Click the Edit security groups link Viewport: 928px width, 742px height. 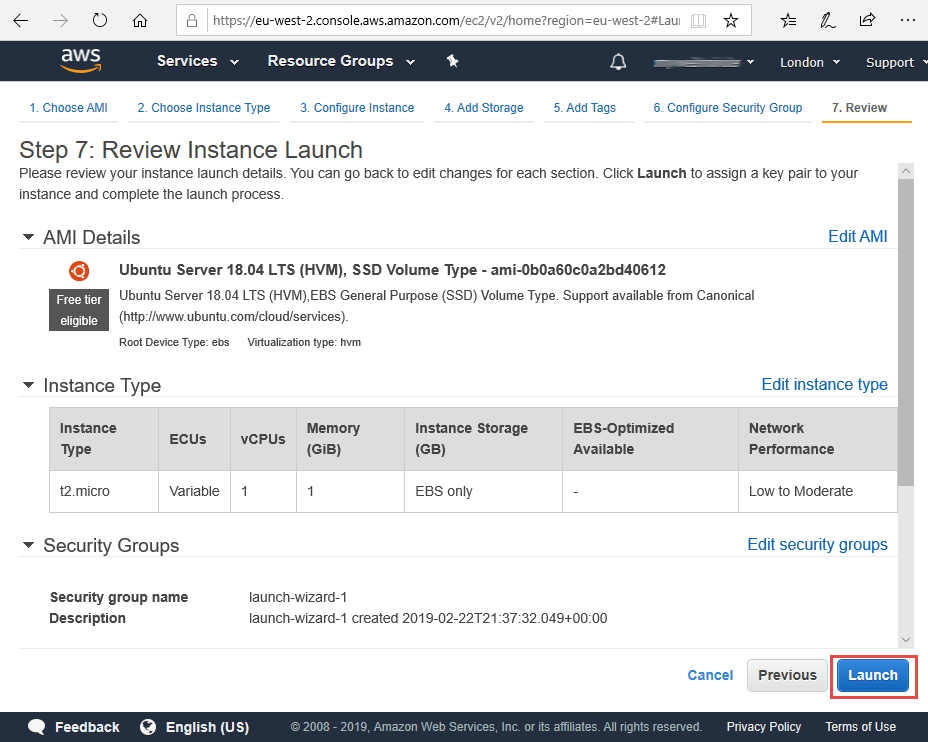[x=817, y=544]
